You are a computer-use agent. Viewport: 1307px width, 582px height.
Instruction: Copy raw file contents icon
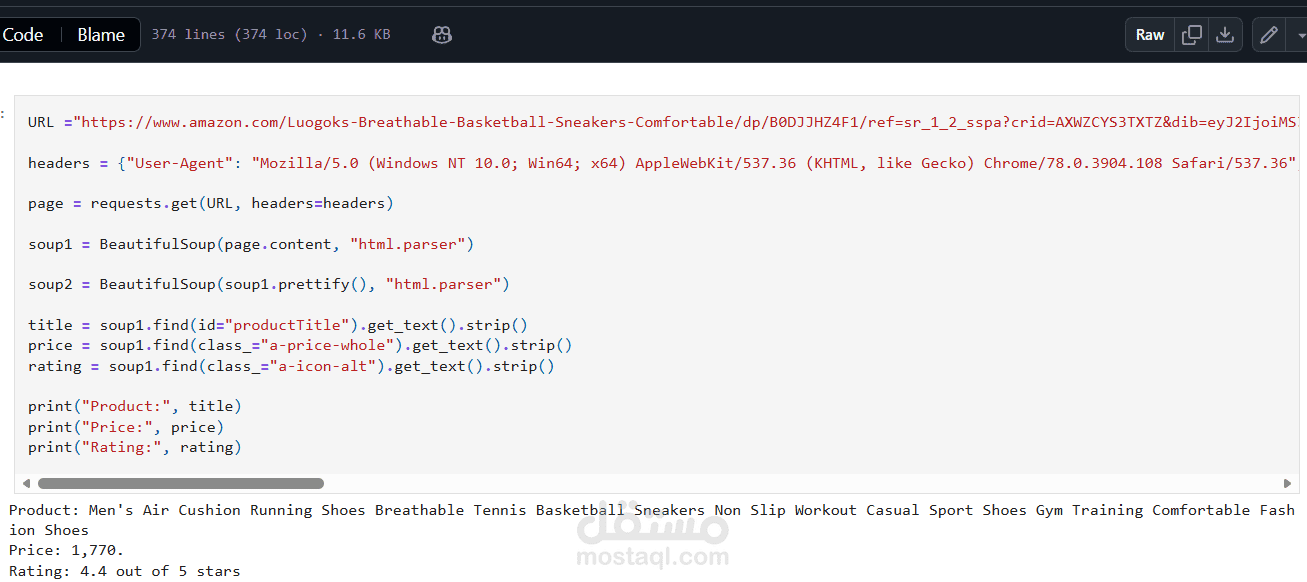(x=1191, y=35)
